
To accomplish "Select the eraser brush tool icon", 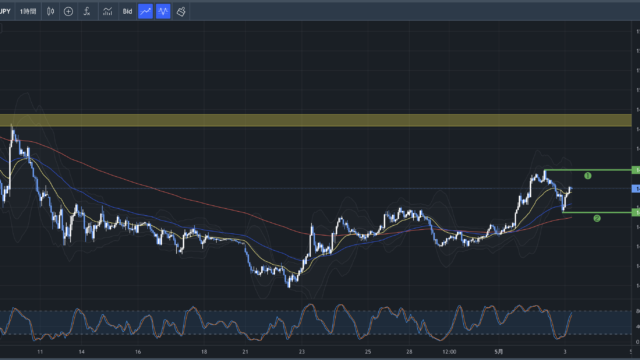I will point(181,11).
